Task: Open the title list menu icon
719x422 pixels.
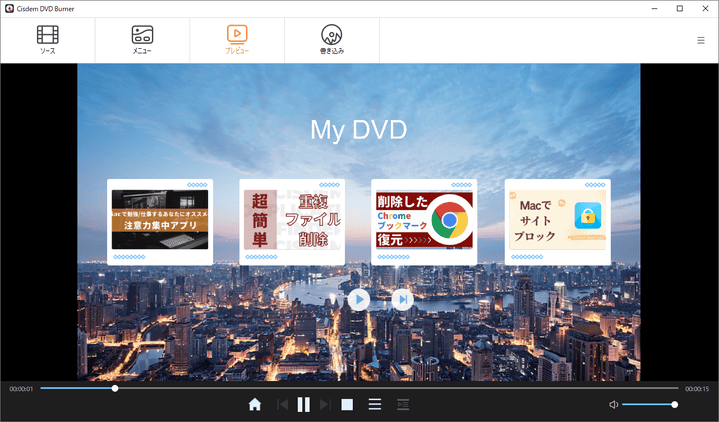Action: (x=375, y=405)
